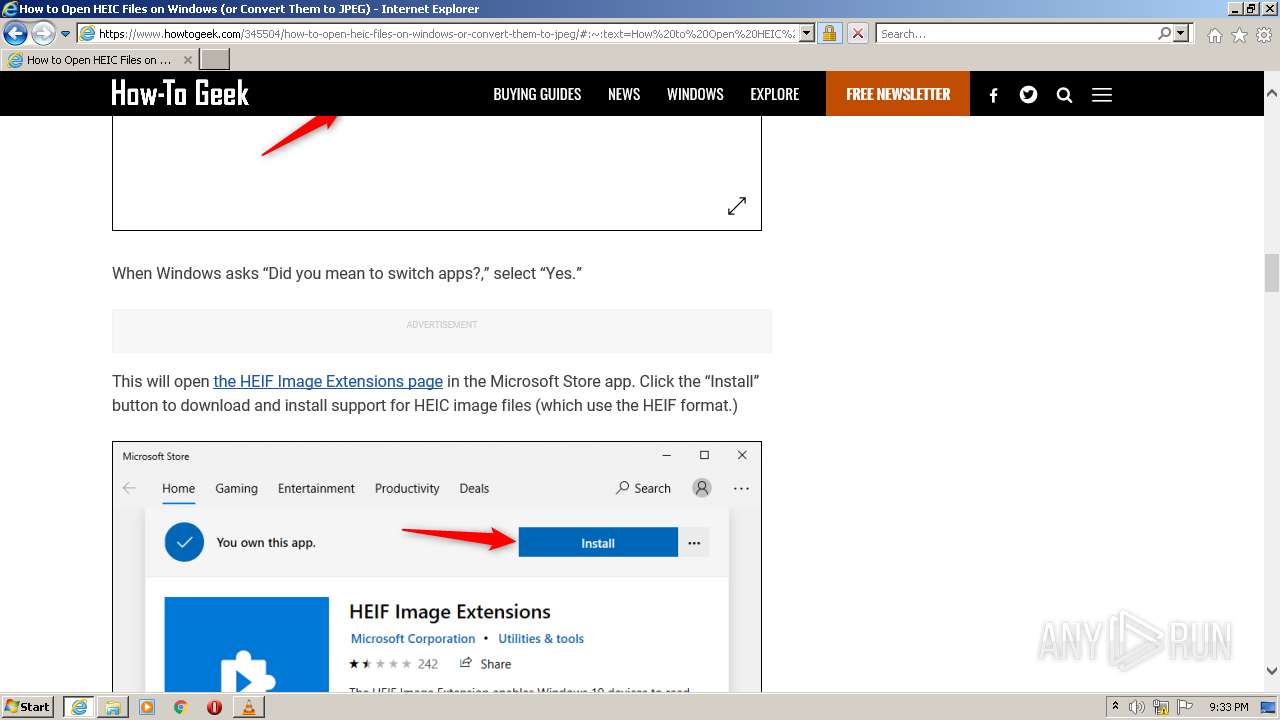Open the Windows menu item
Image resolution: width=1280 pixels, height=720 pixels.
coord(695,94)
